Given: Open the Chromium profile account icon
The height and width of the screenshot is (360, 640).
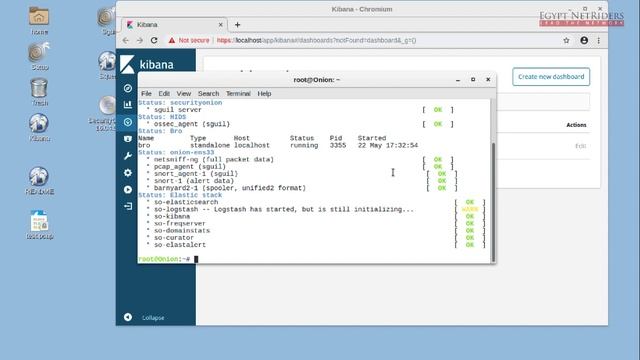Looking at the screenshot, I should [x=584, y=40].
